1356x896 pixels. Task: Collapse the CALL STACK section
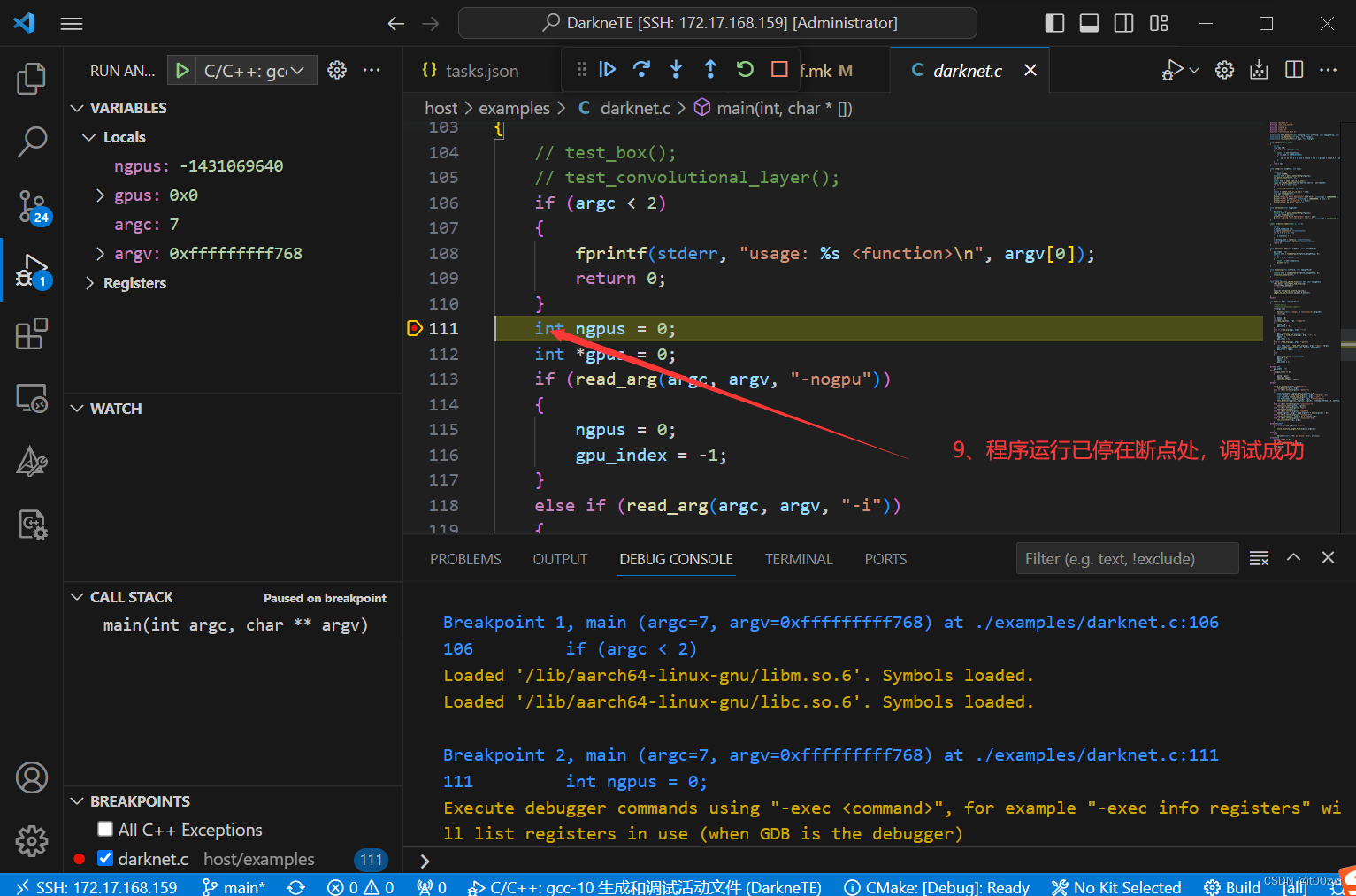(122, 597)
